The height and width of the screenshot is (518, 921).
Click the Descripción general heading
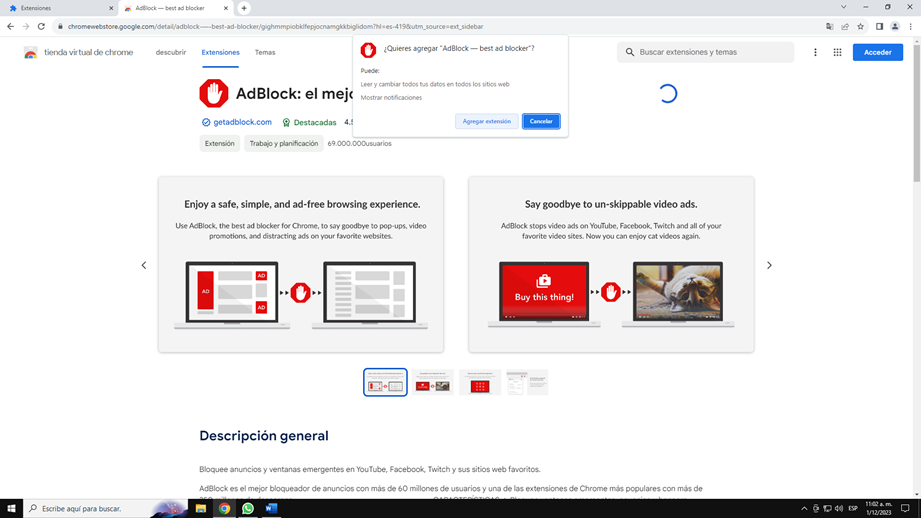pyautogui.click(x=264, y=436)
